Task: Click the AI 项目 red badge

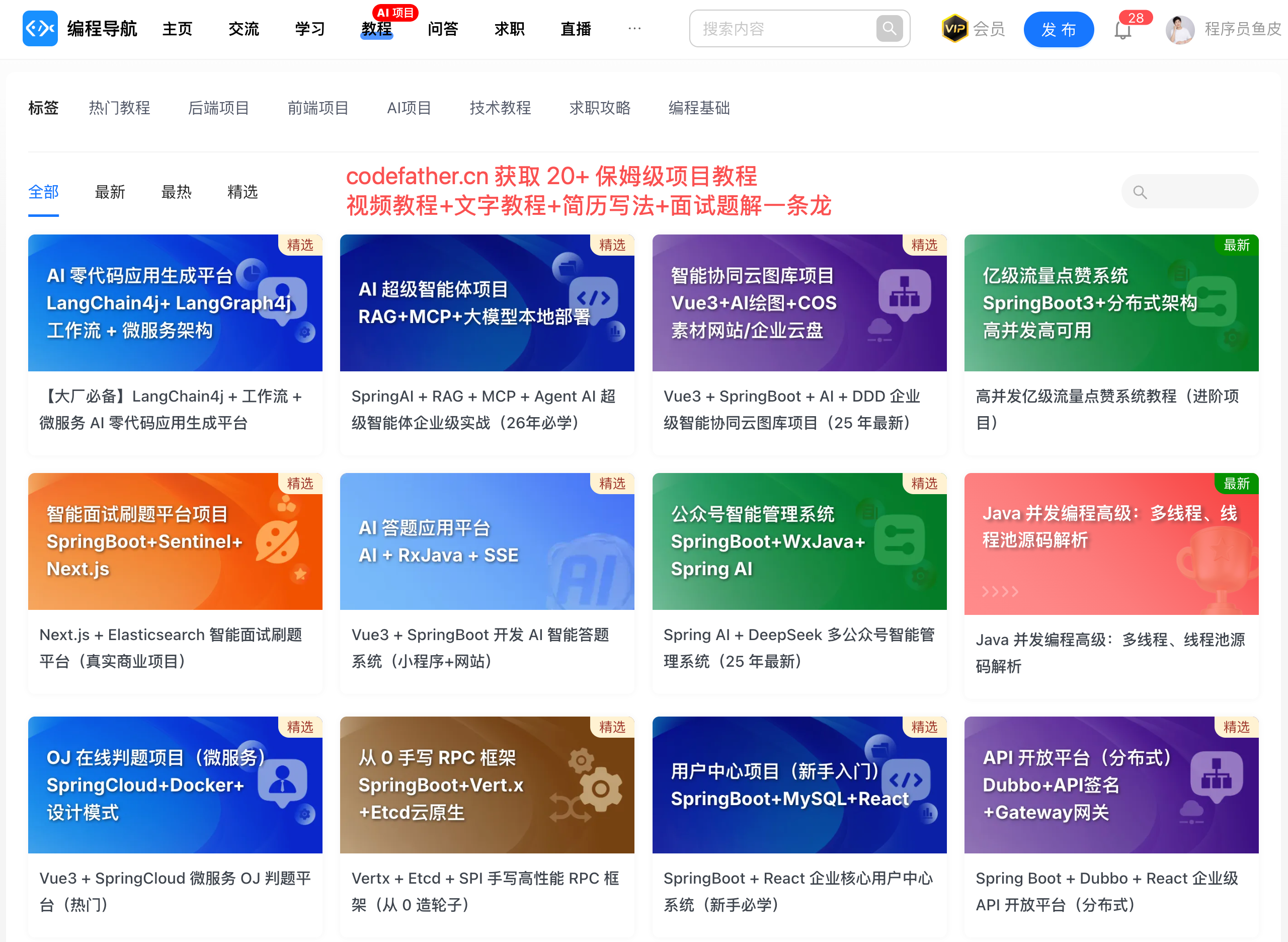Action: 395,13
